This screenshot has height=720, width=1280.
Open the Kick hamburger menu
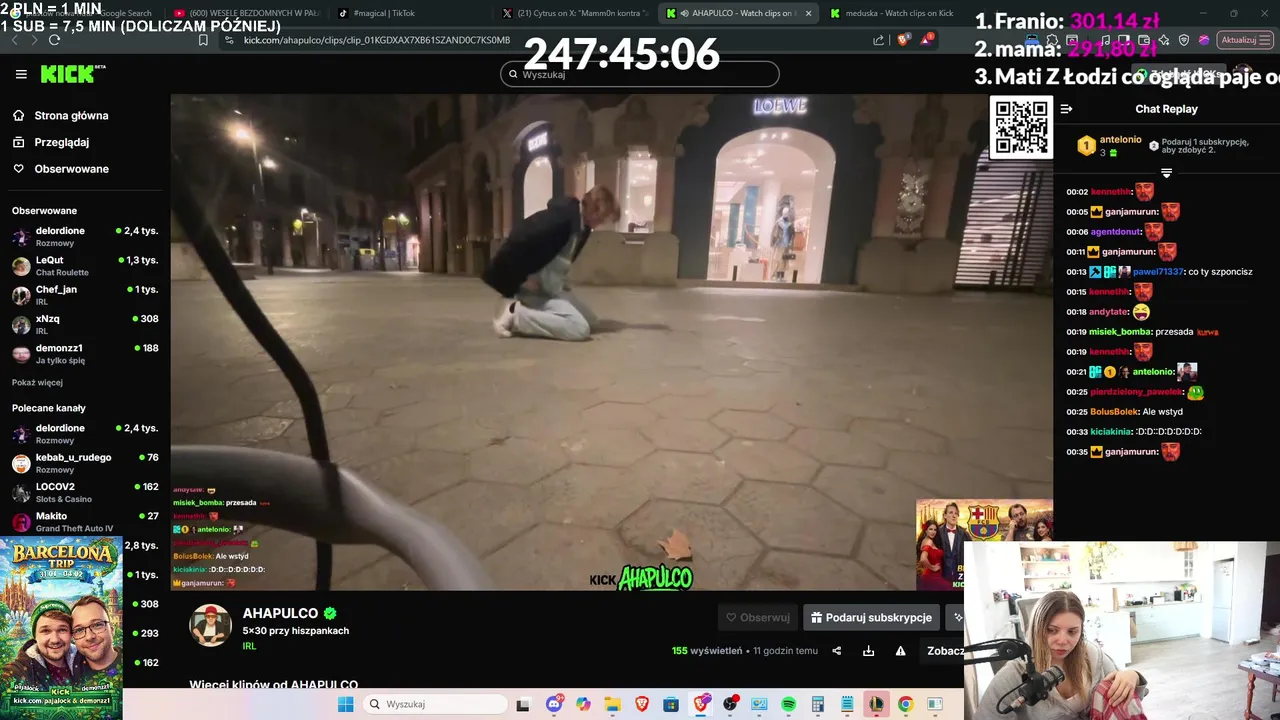pyautogui.click(x=21, y=74)
